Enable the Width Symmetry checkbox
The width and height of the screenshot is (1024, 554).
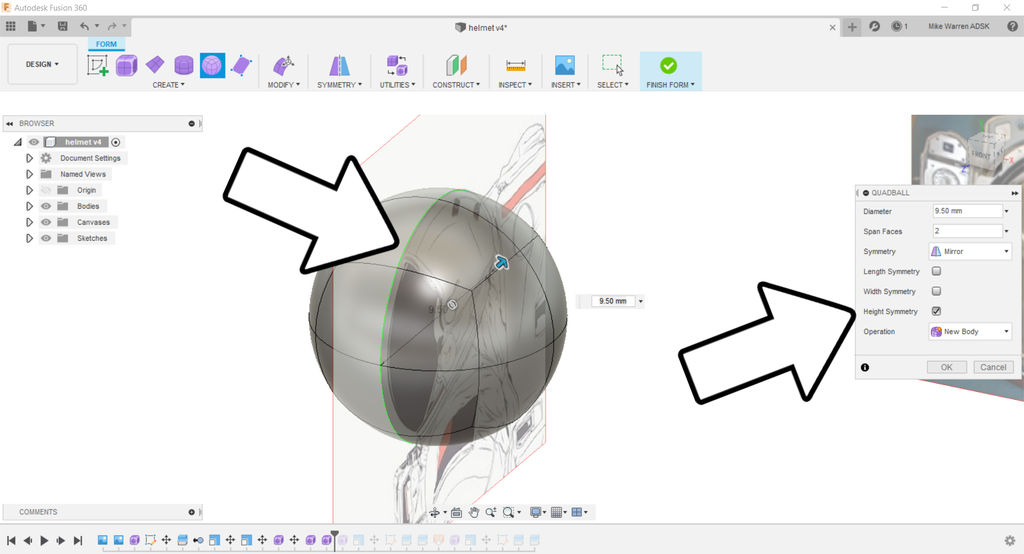(936, 291)
